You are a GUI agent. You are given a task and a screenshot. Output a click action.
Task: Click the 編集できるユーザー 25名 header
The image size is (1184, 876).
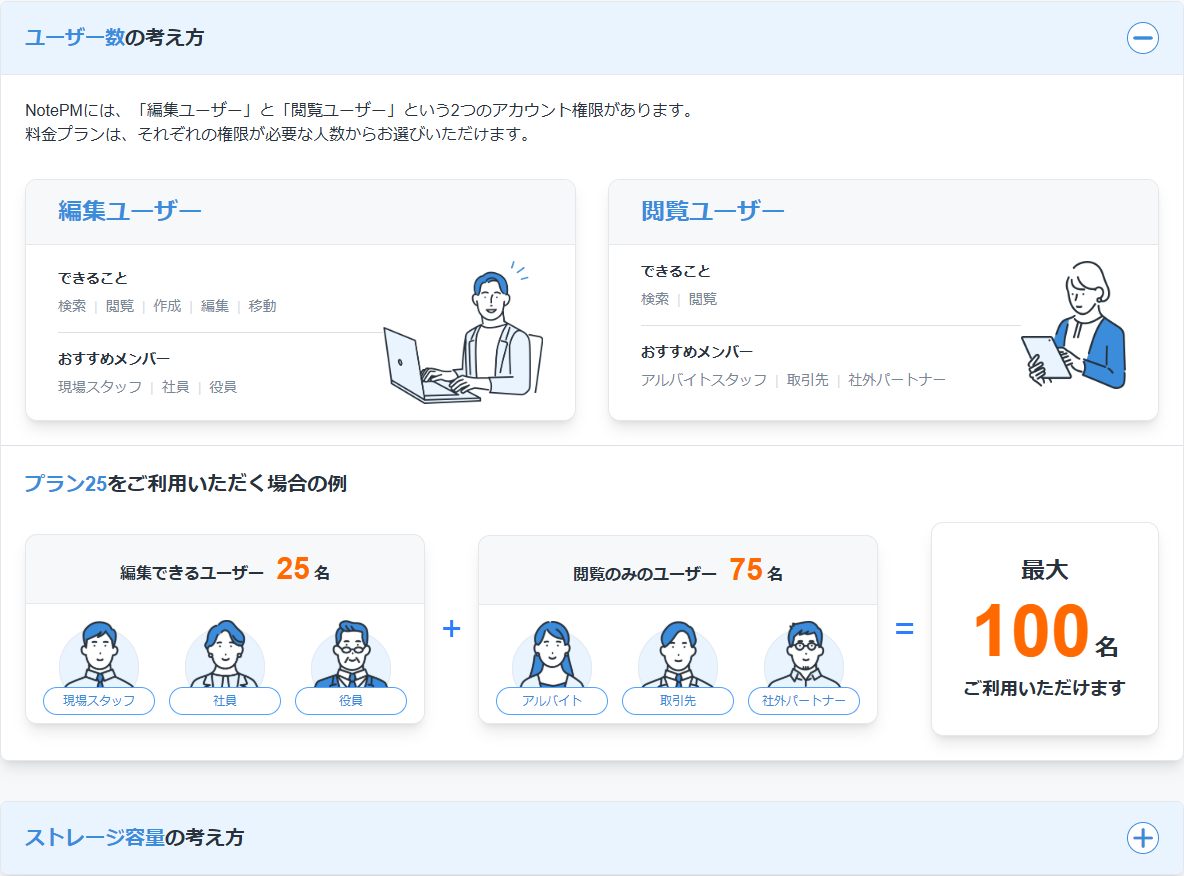click(225, 570)
